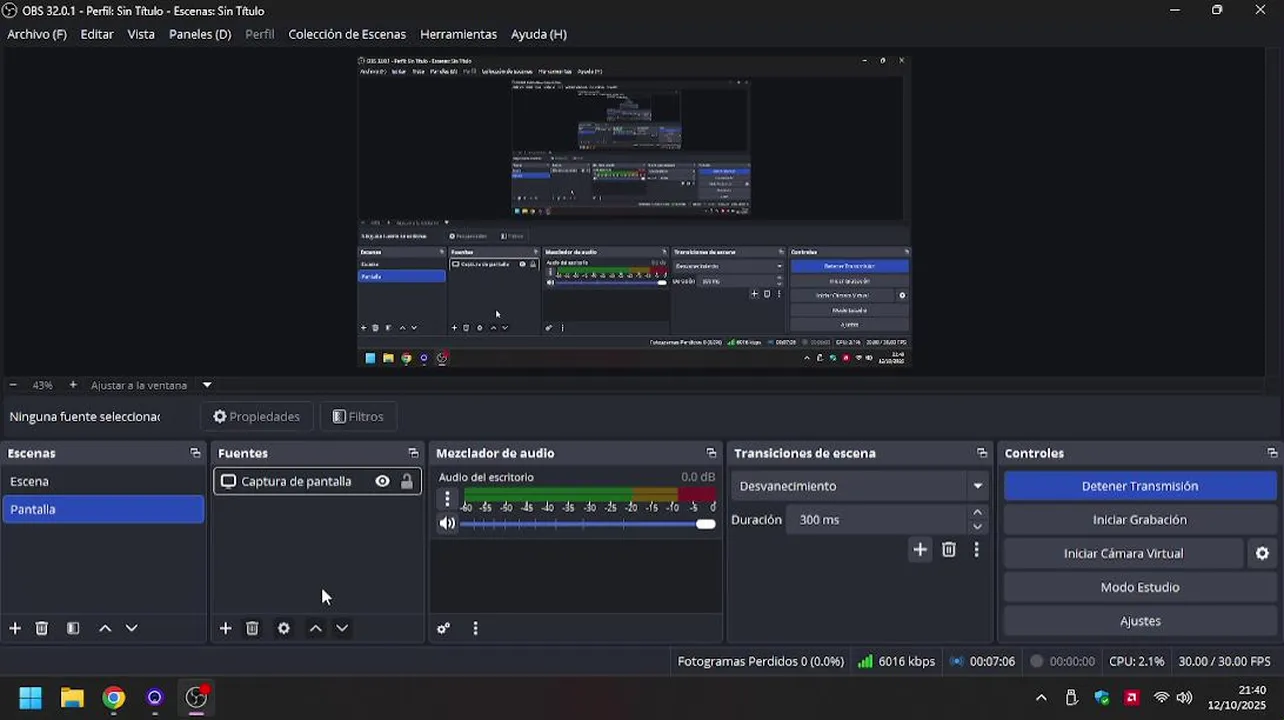This screenshot has width=1284, height=720.
Task: Undock the Fuentes panel
Action: (x=413, y=453)
